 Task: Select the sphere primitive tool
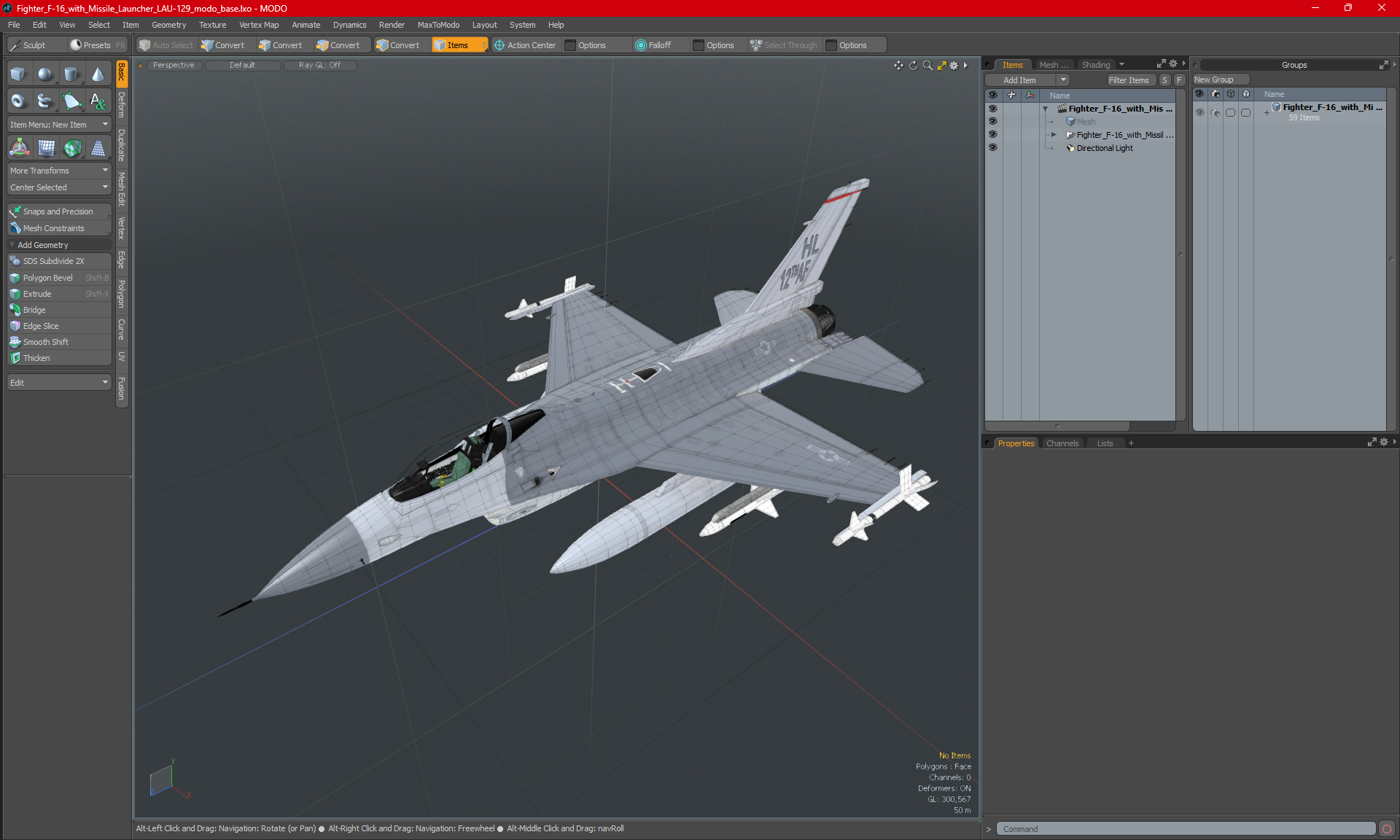[x=45, y=74]
